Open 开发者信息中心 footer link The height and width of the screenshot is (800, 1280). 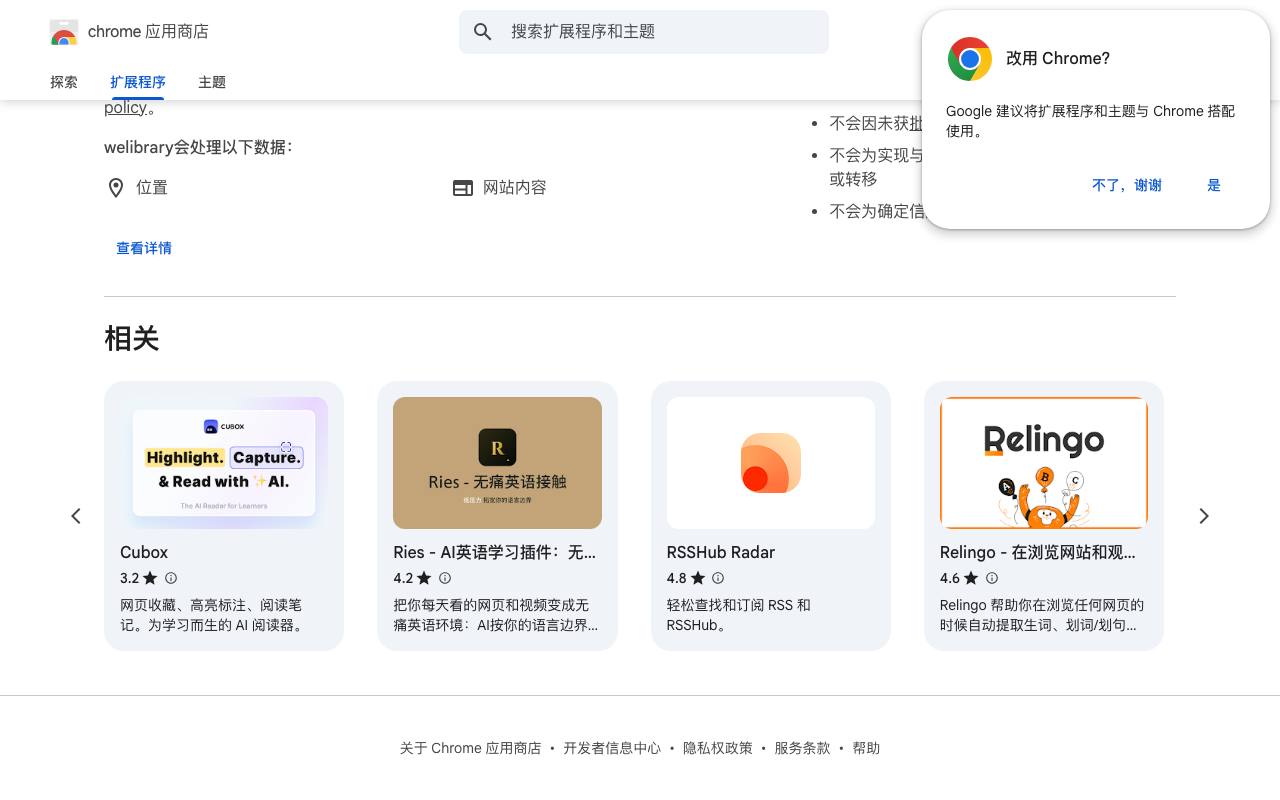(x=612, y=748)
